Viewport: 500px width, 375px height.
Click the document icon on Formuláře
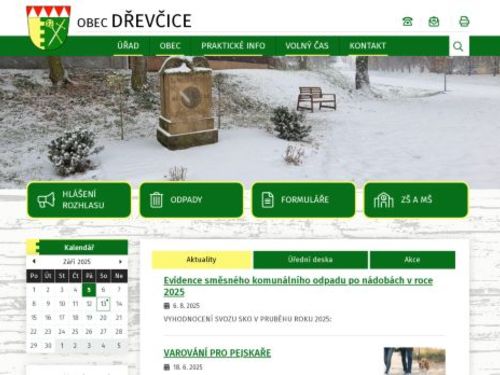click(267, 200)
